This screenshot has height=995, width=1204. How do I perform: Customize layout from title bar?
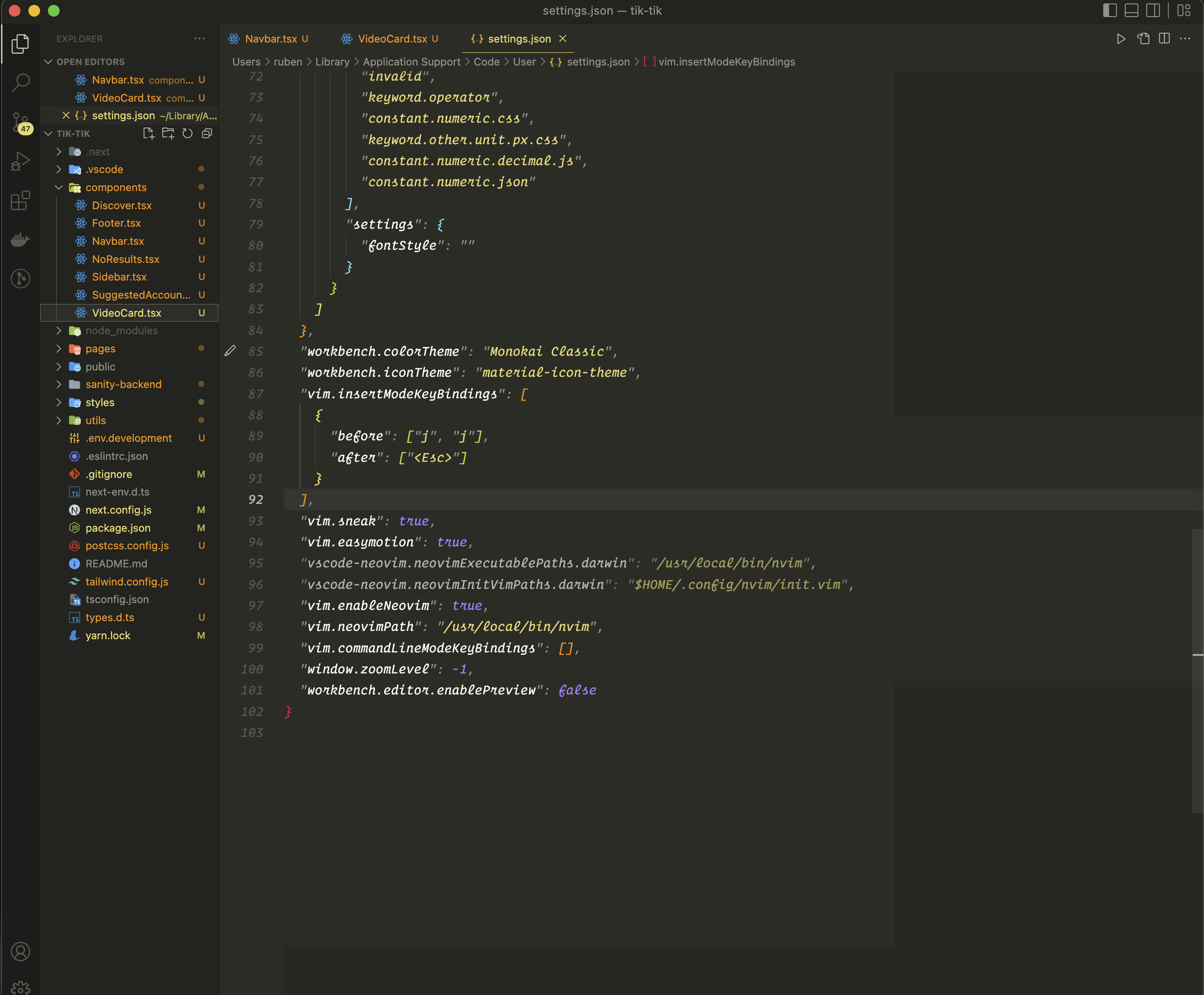pyautogui.click(x=1184, y=10)
